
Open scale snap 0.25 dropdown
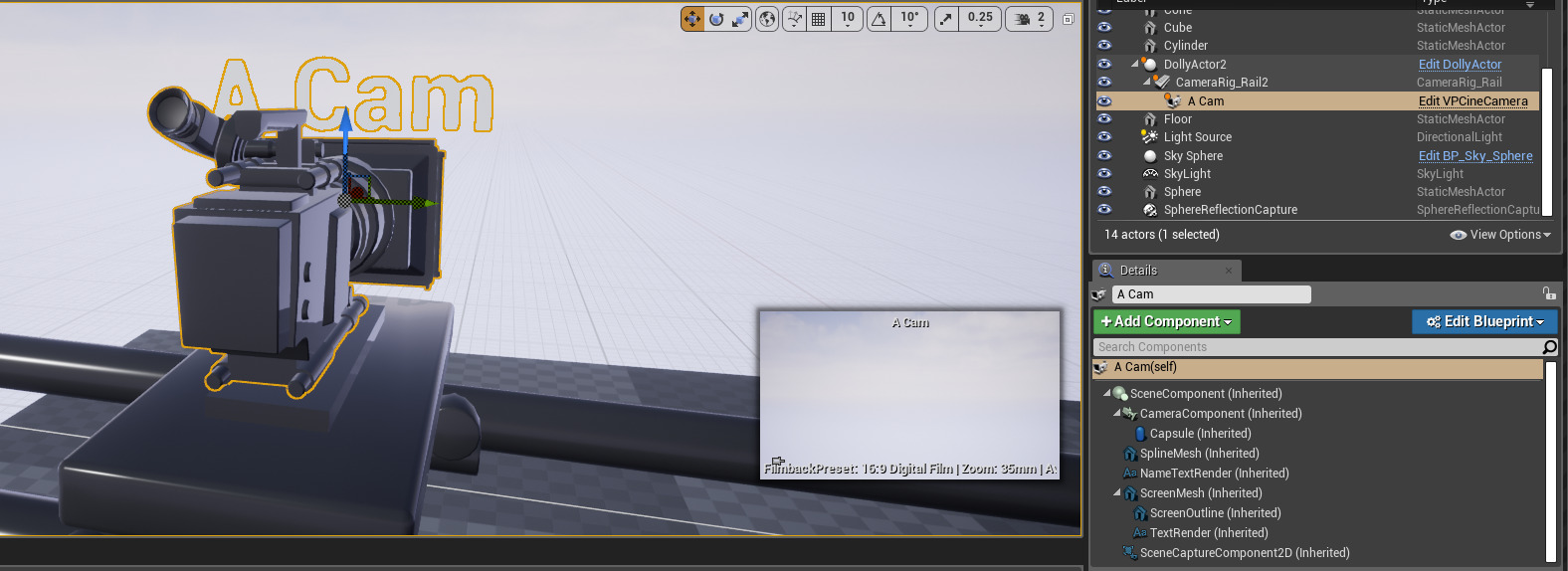(980, 19)
